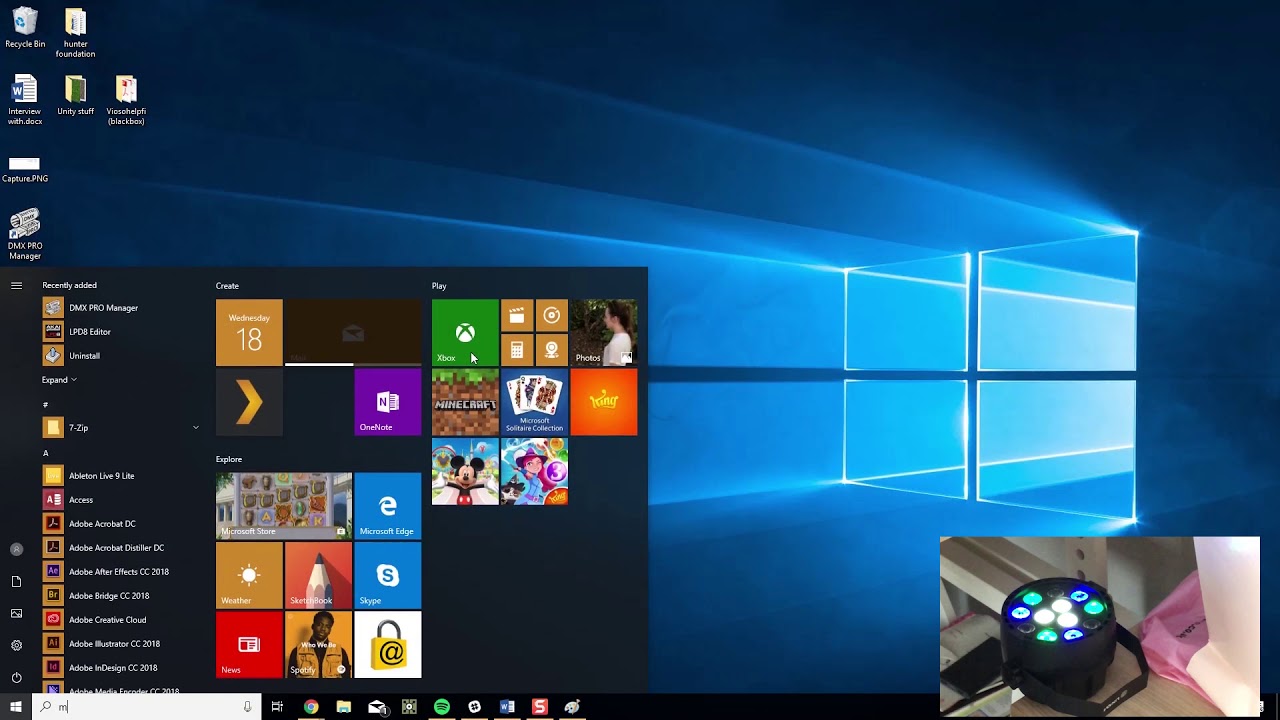This screenshot has height=720, width=1280.
Task: Open Task View from the taskbar
Action: [x=277, y=707]
